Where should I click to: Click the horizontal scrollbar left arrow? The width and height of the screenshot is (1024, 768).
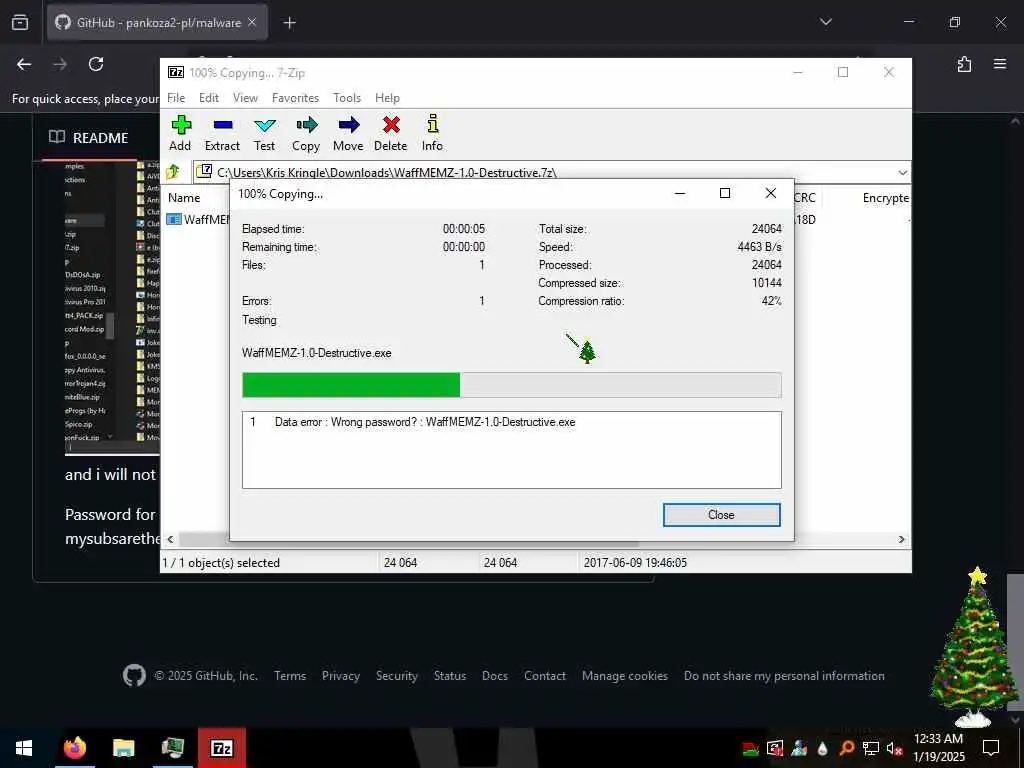(170, 539)
